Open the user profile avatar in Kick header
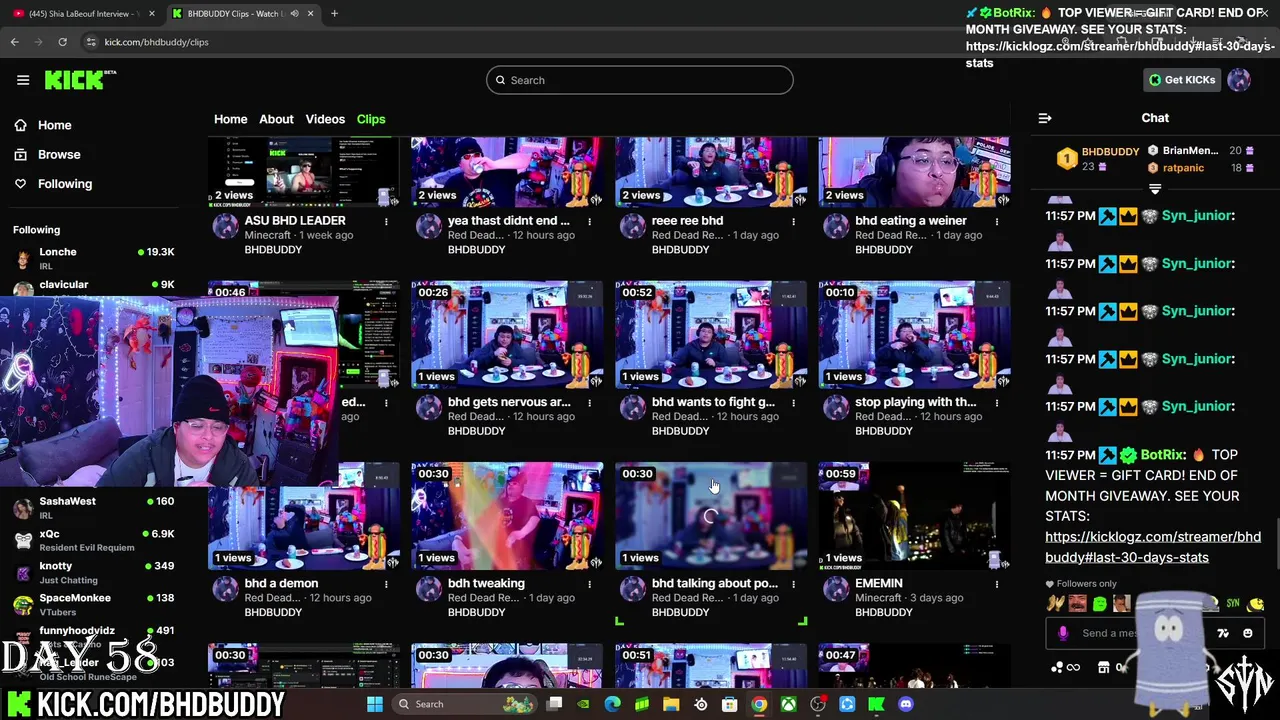This screenshot has width=1280, height=720. [1239, 80]
